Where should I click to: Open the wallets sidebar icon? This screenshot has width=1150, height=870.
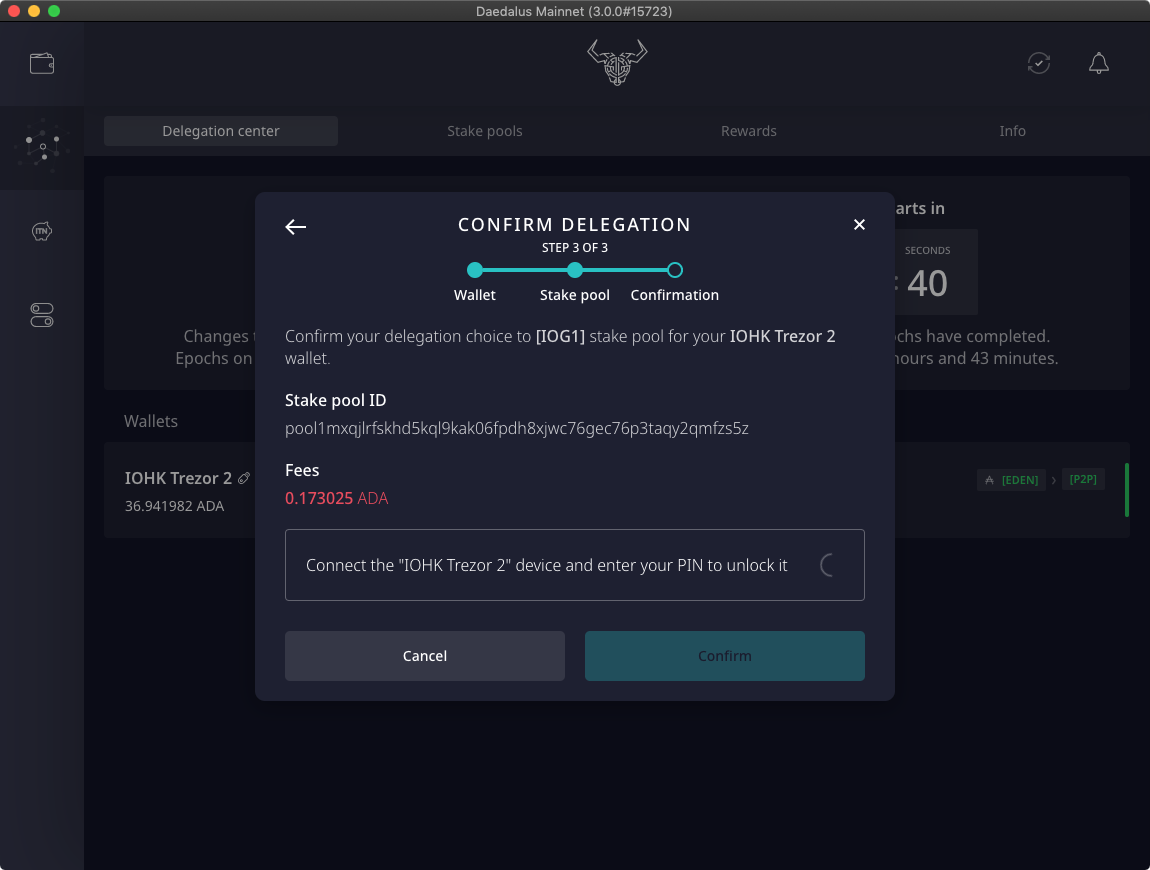click(42, 64)
